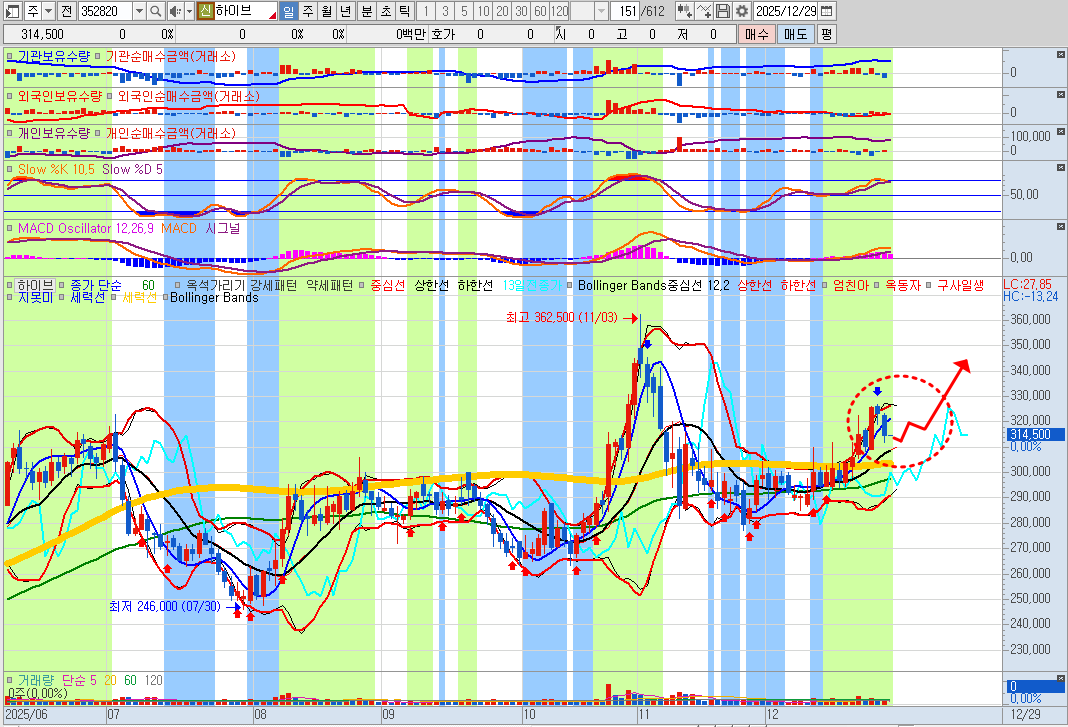The height and width of the screenshot is (727, 1068).
Task: Open chart settings gear icon
Action: coord(741,11)
